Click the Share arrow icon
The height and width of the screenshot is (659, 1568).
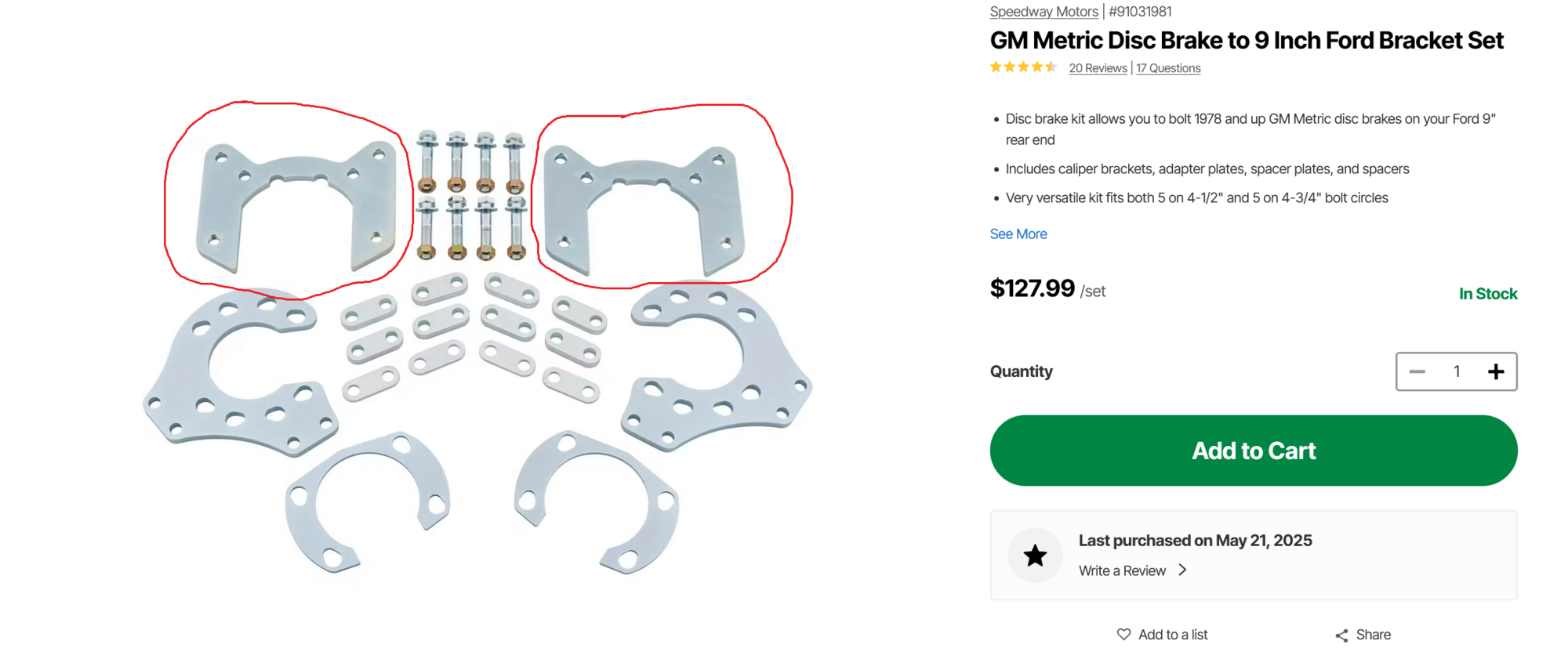[x=1341, y=635]
